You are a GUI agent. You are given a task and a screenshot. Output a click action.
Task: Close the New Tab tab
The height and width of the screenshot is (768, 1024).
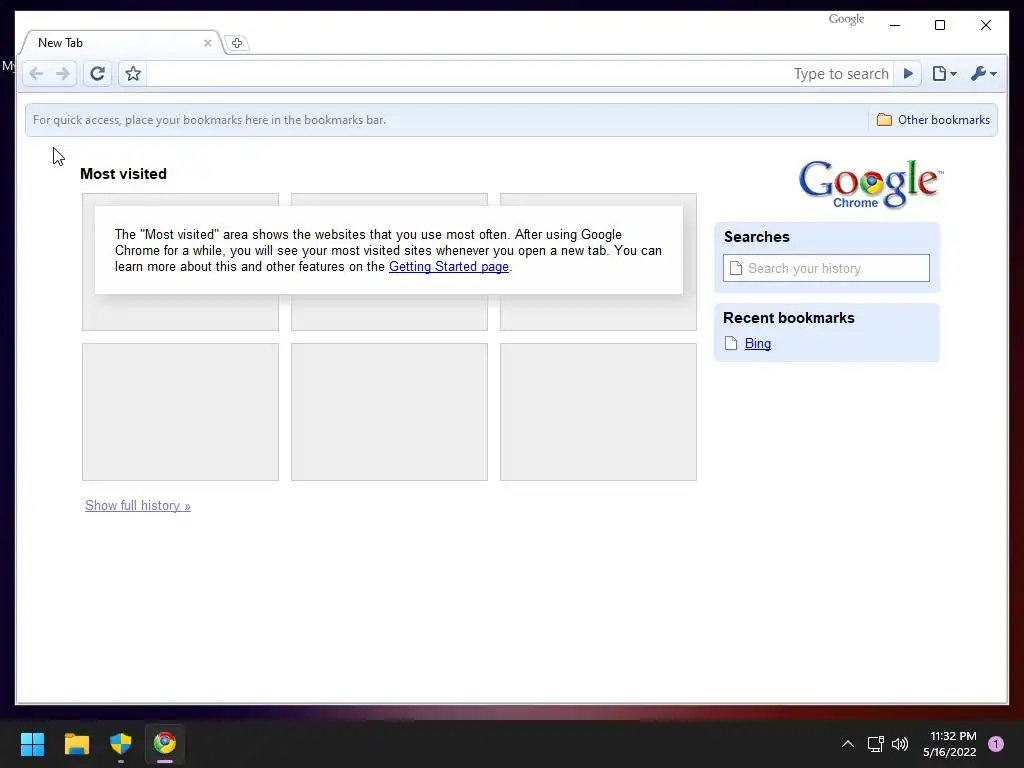pos(208,43)
